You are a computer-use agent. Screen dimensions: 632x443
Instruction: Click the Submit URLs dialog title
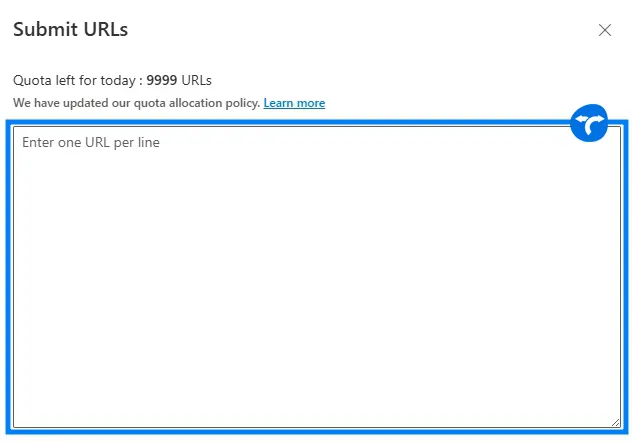70,30
